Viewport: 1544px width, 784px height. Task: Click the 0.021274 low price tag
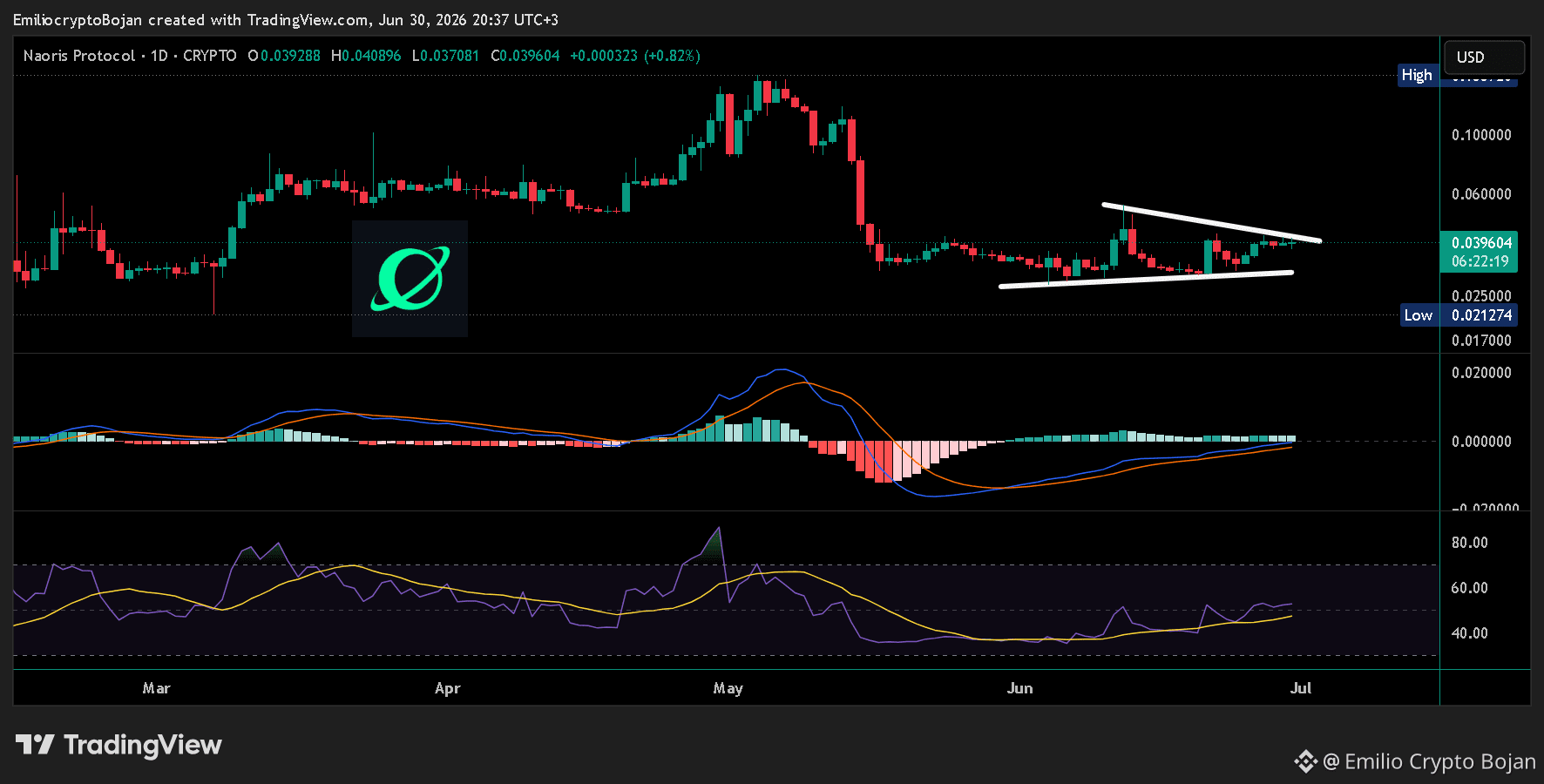[x=1481, y=315]
